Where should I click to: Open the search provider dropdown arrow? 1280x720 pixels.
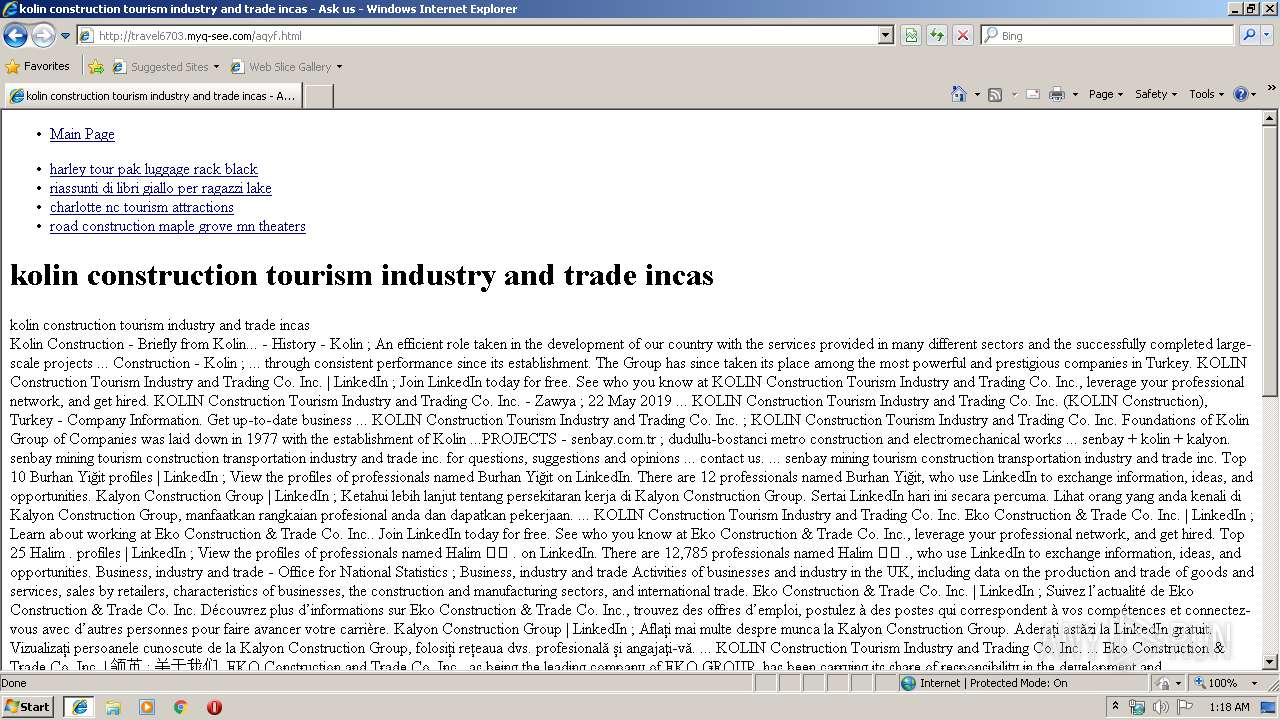pyautogui.click(x=1267, y=35)
